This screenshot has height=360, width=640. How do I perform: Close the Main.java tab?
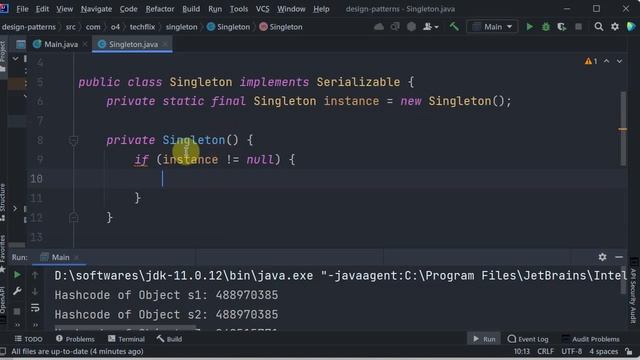85,44
